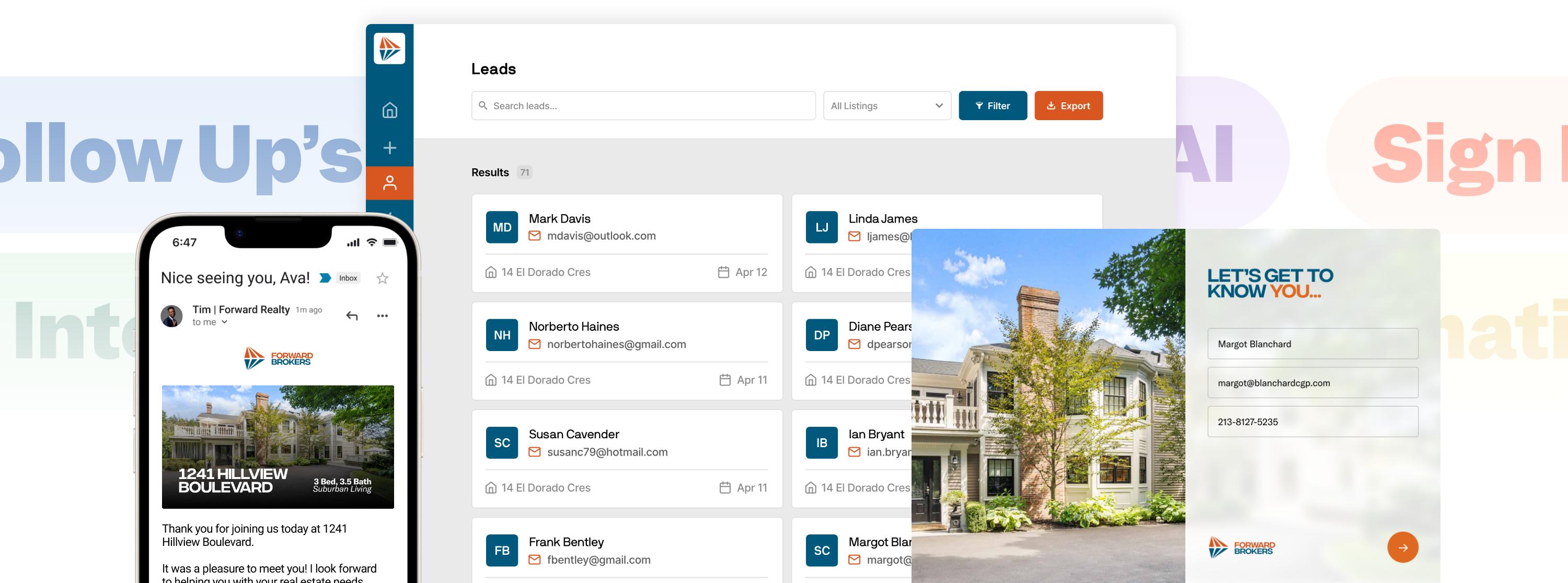The height and width of the screenshot is (583, 1568).
Task: Click Ian Bryant email envelope icon
Action: coord(854,451)
